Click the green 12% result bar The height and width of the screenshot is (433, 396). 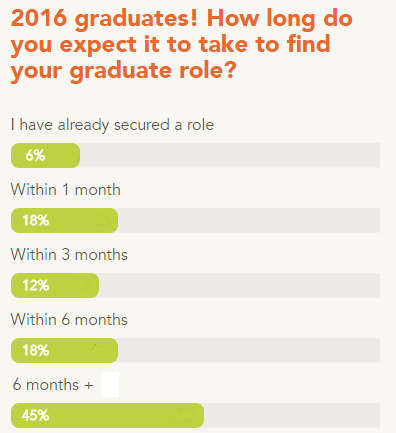(55, 285)
